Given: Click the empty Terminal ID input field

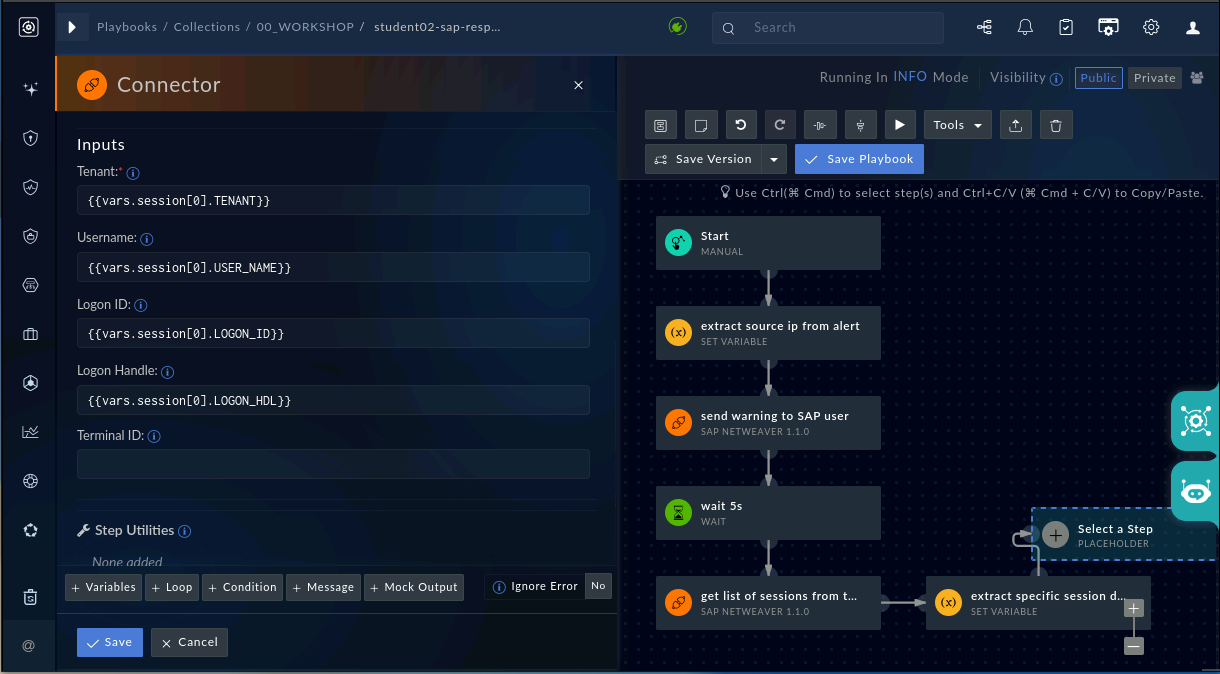Looking at the screenshot, I should pyautogui.click(x=333, y=464).
